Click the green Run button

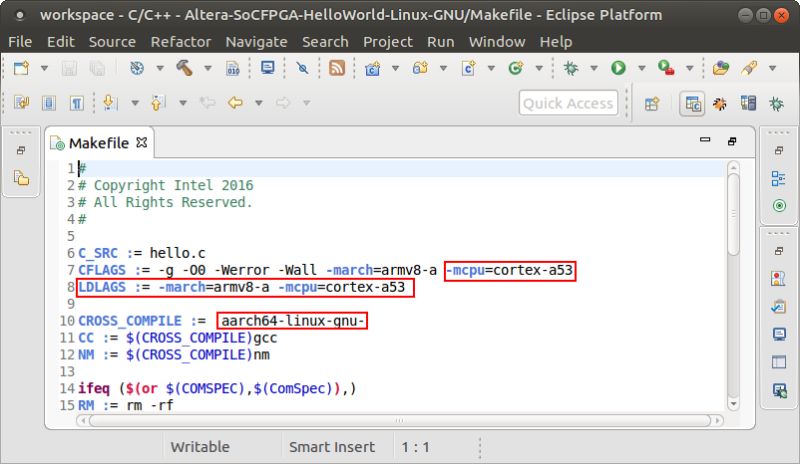coord(618,68)
